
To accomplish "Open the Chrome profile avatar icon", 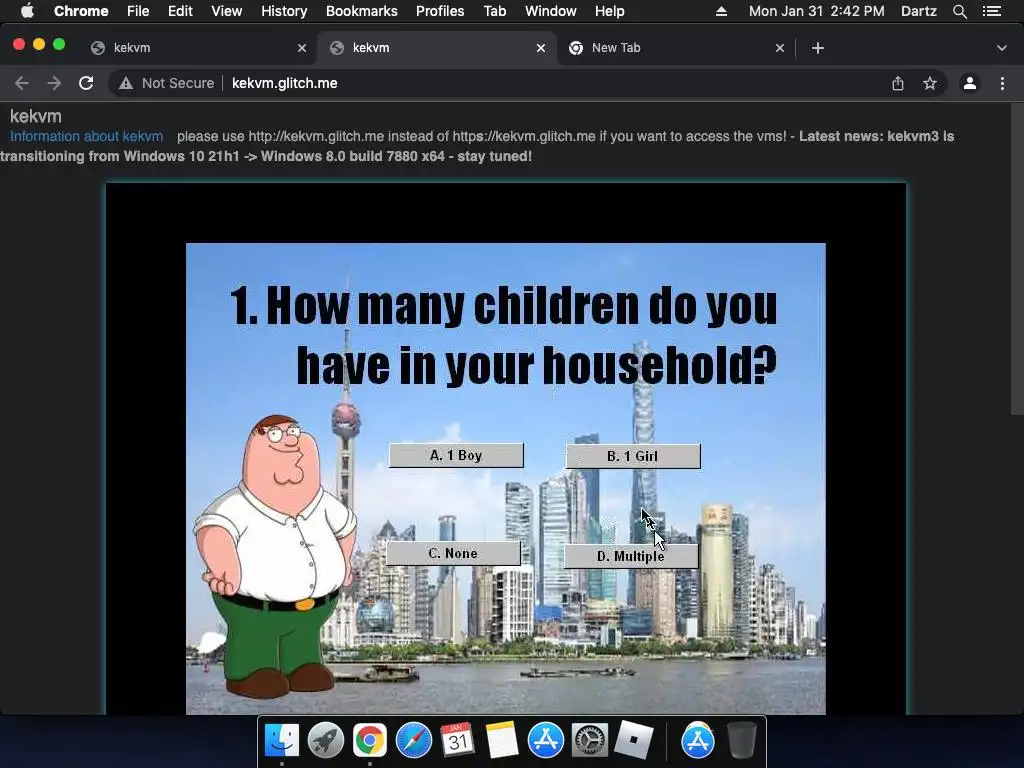I will point(970,83).
